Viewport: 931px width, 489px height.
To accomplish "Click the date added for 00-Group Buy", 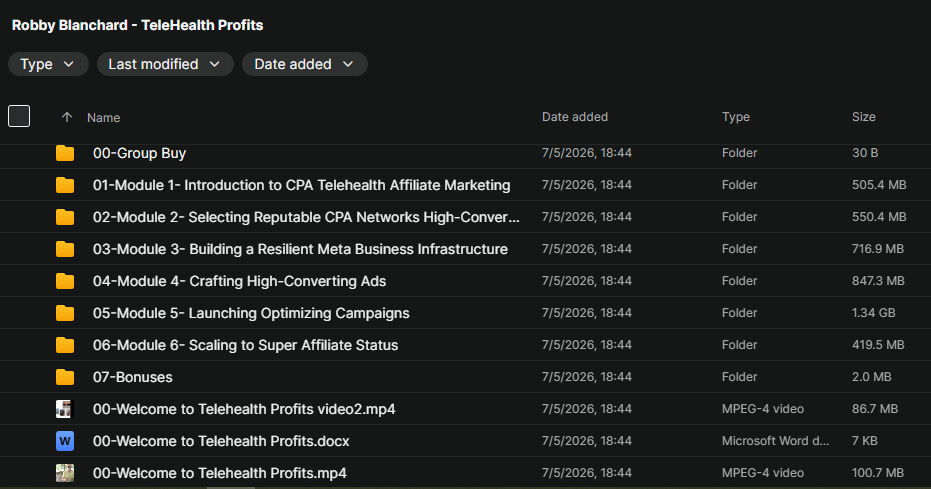I will point(587,153).
